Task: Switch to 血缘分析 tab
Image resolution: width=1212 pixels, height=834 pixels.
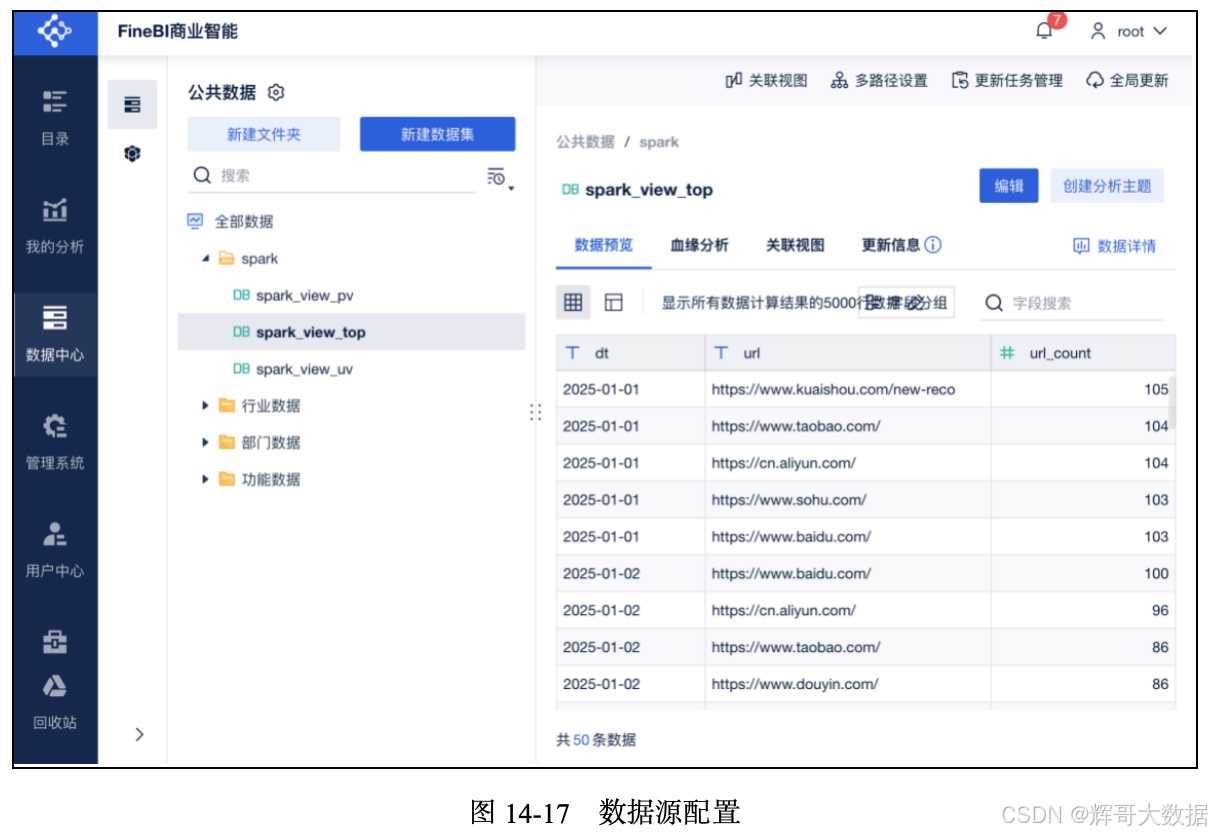Action: pos(700,245)
